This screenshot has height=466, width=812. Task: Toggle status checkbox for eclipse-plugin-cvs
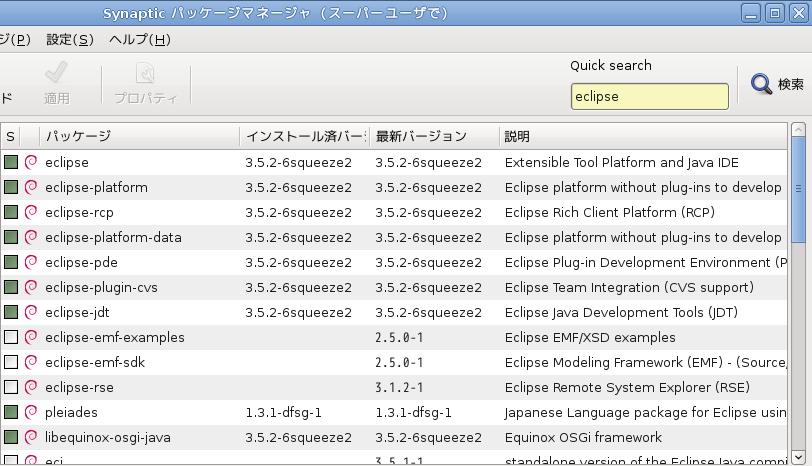[11, 287]
